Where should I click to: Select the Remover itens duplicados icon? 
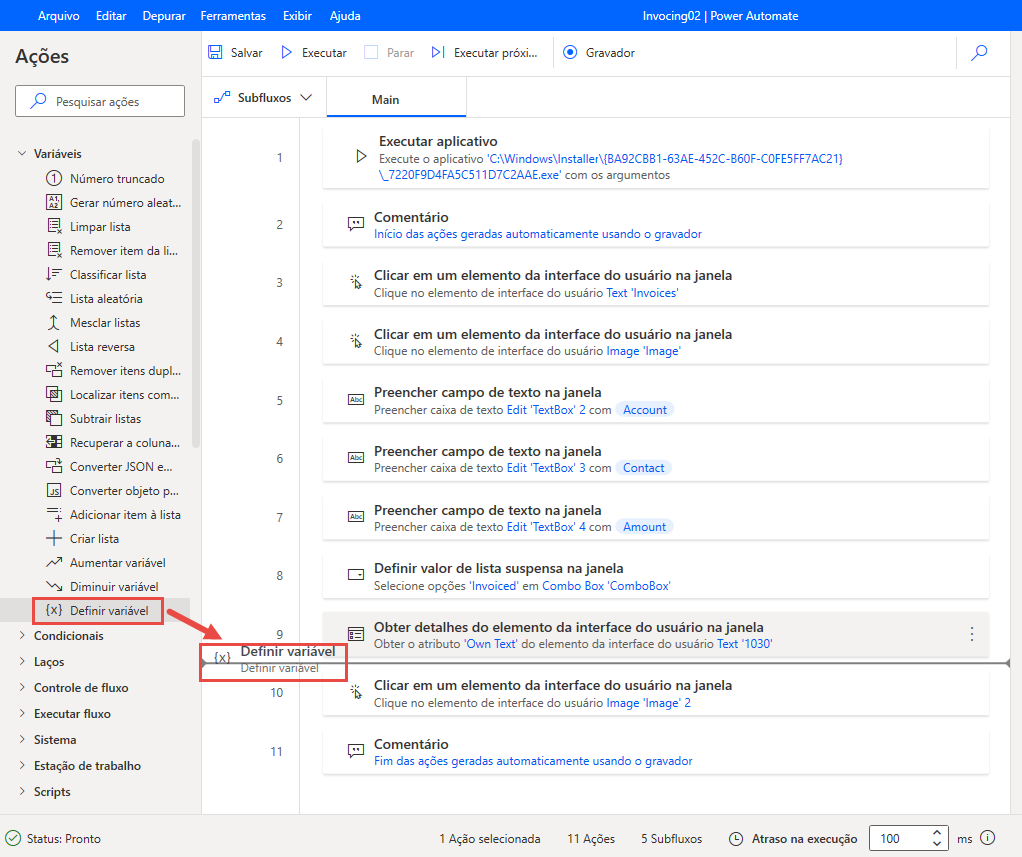53,370
